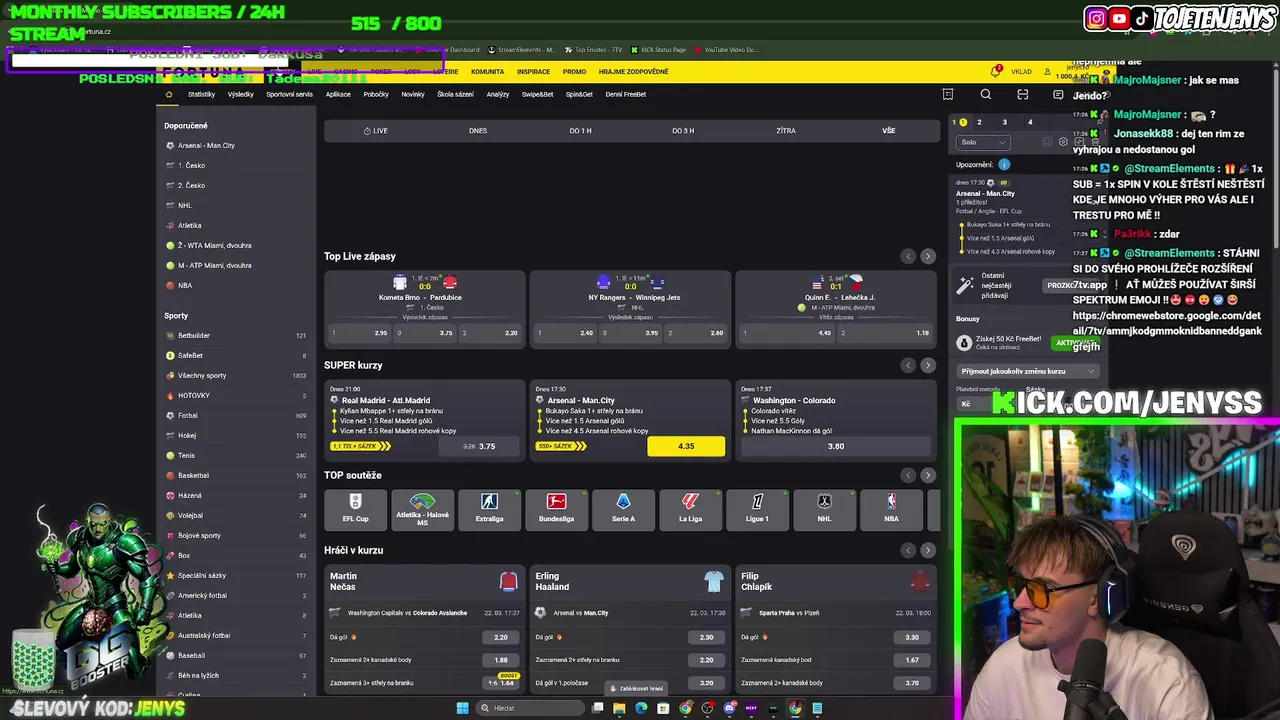Viewport: 1280px width, 720px height.
Task: Open Tenis in the sports sidebar
Action: [x=236, y=455]
